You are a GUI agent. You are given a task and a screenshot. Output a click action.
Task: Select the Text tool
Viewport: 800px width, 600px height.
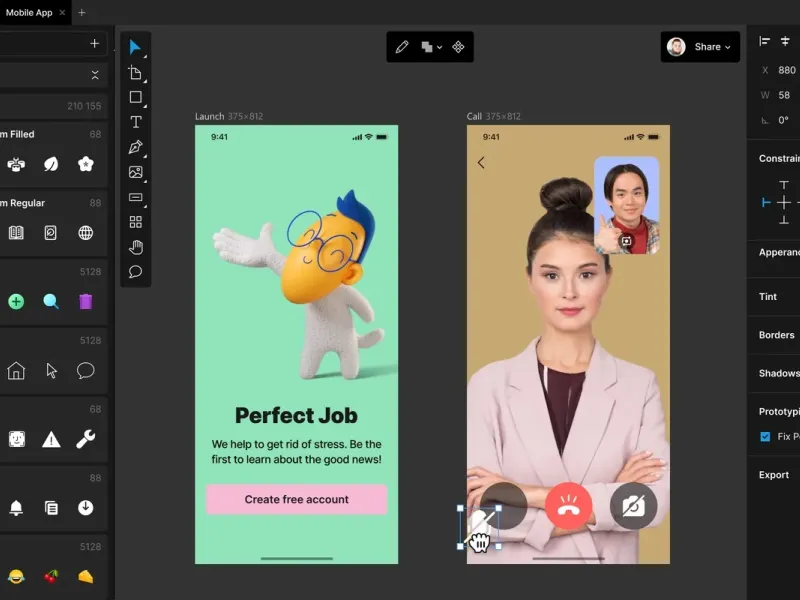135,122
